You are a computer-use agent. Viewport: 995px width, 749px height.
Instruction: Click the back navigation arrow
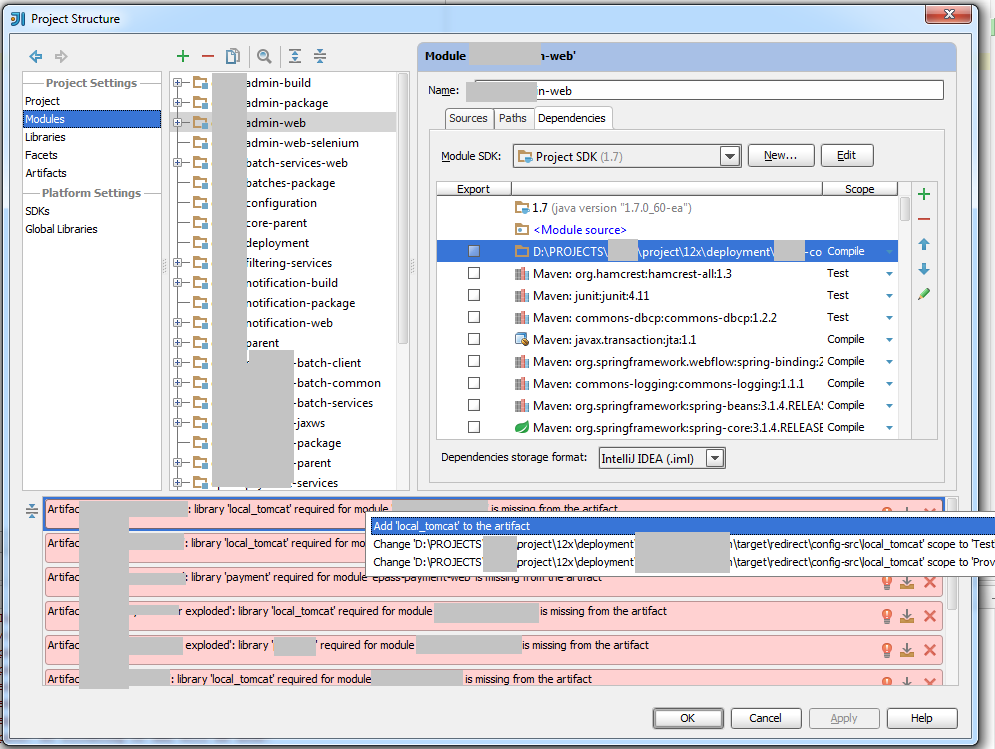pyautogui.click(x=36, y=56)
